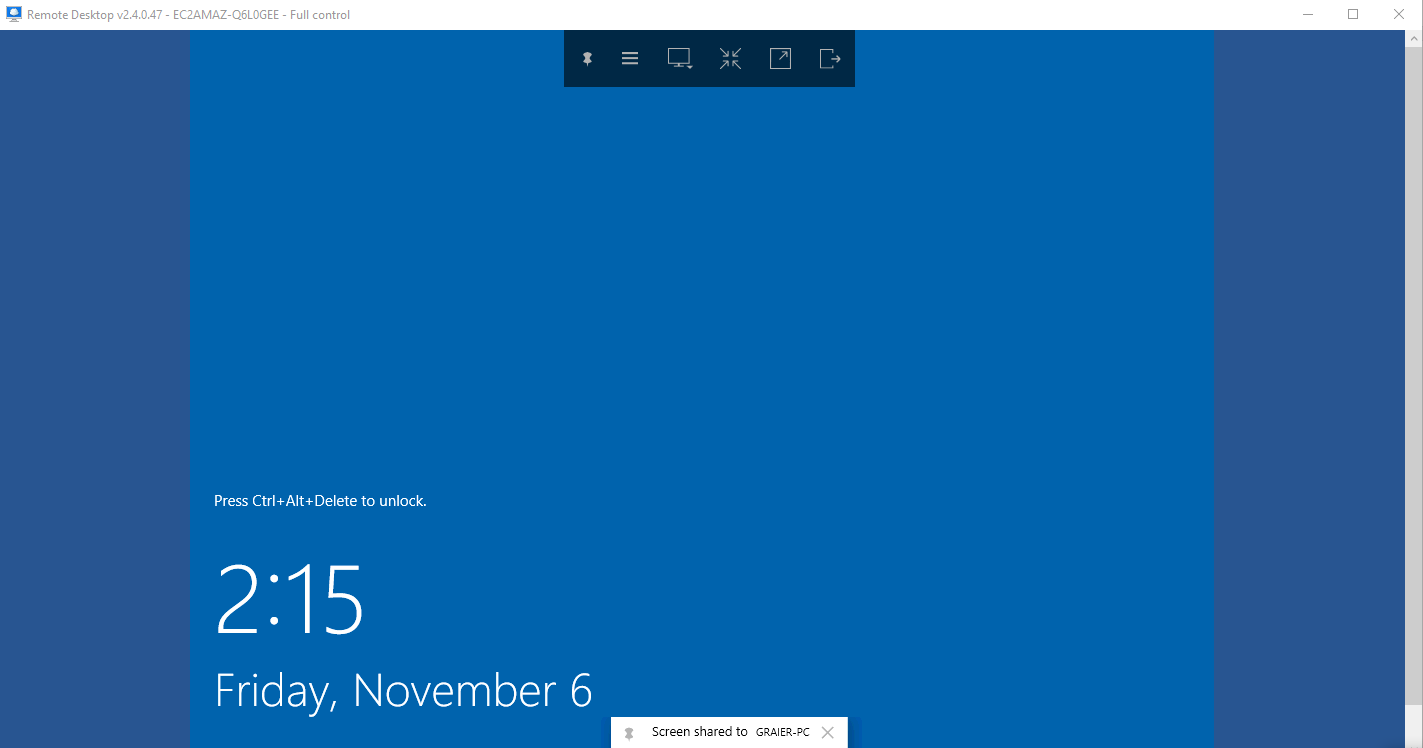
Task: Open the monitor selection dropdown
Action: pyautogui.click(x=680, y=59)
